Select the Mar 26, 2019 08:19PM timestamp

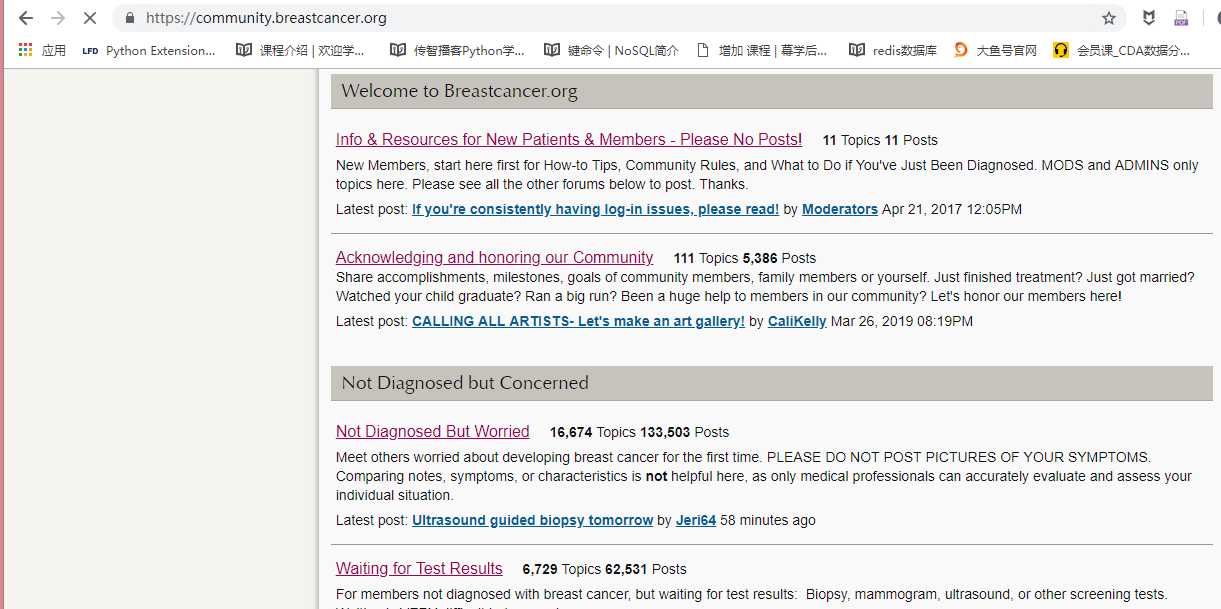902,321
